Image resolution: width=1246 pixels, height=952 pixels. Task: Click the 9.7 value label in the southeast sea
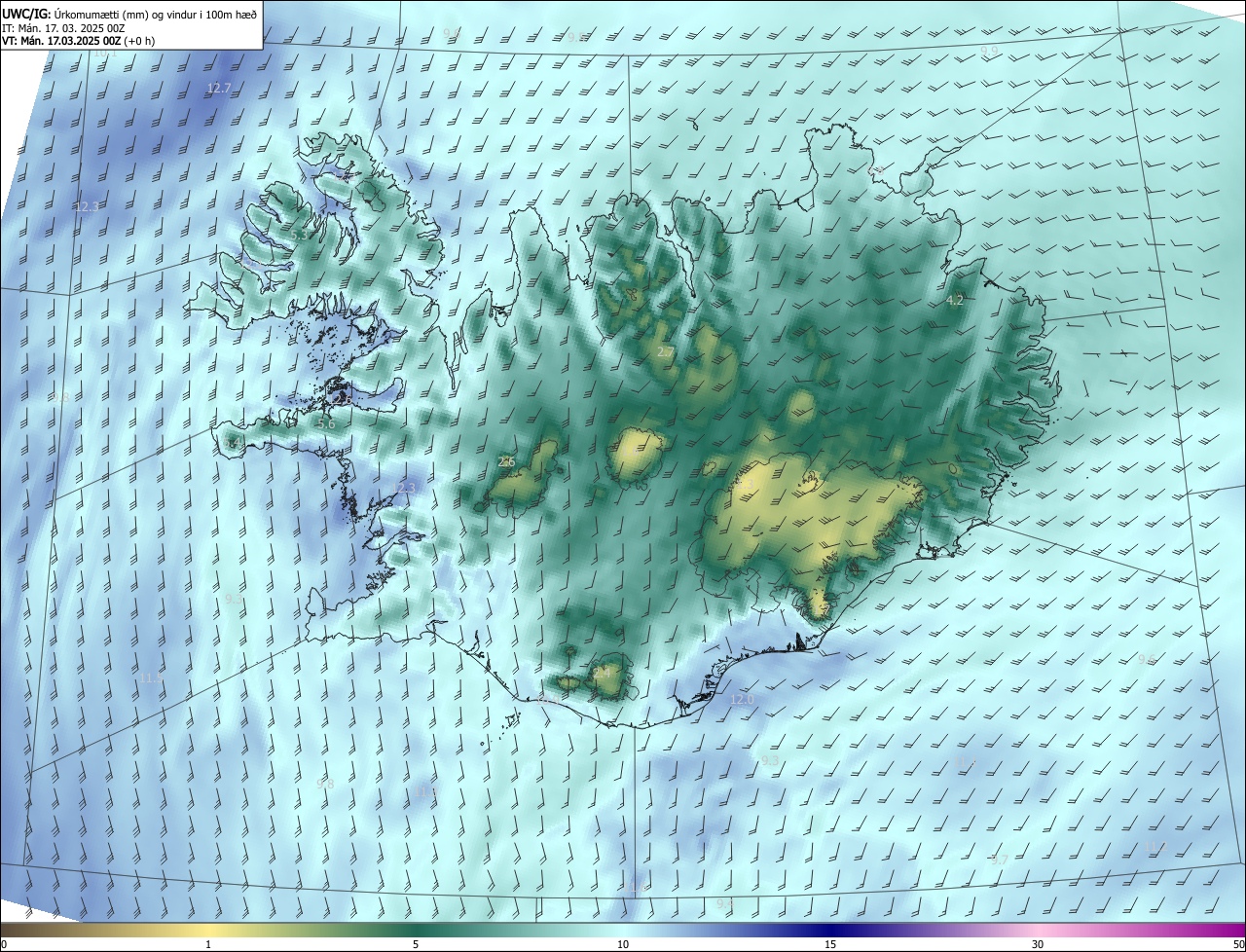pyautogui.click(x=999, y=860)
